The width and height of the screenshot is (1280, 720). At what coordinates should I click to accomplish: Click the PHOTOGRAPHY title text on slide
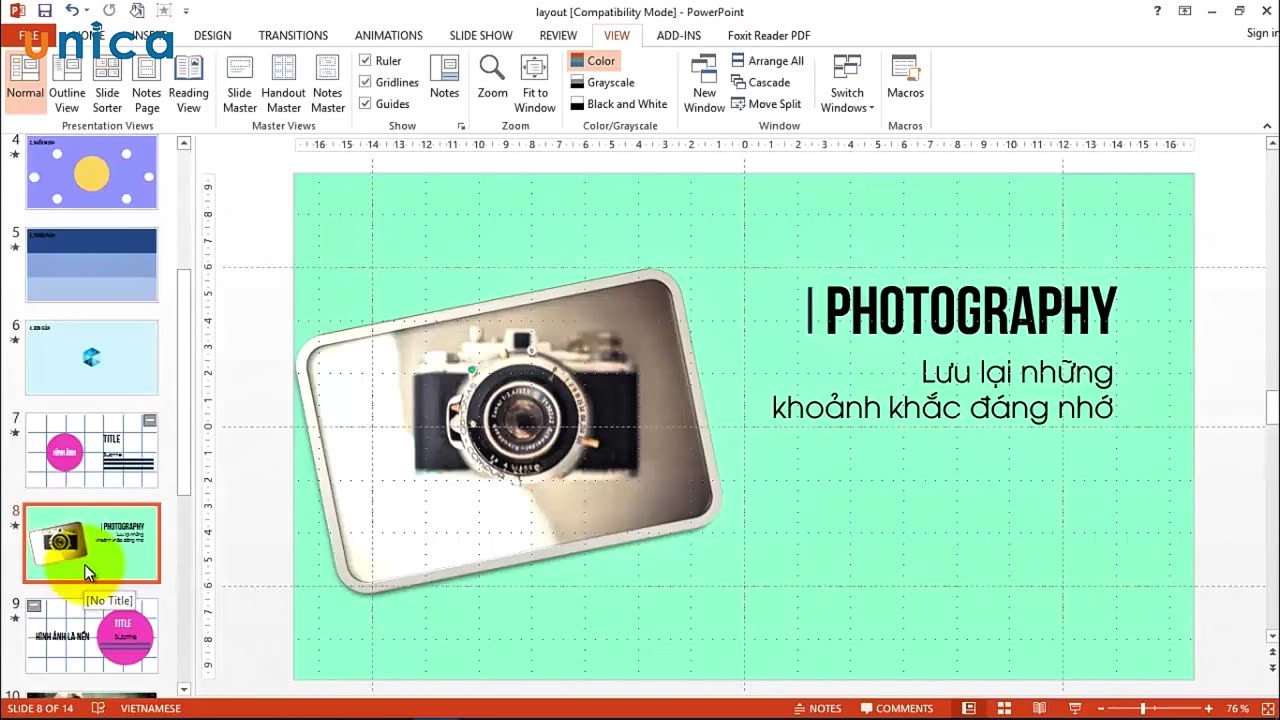pyautogui.click(x=970, y=311)
